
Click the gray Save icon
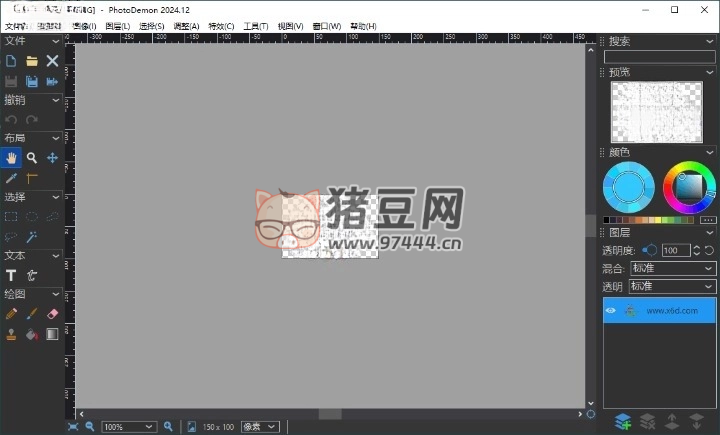[11, 81]
